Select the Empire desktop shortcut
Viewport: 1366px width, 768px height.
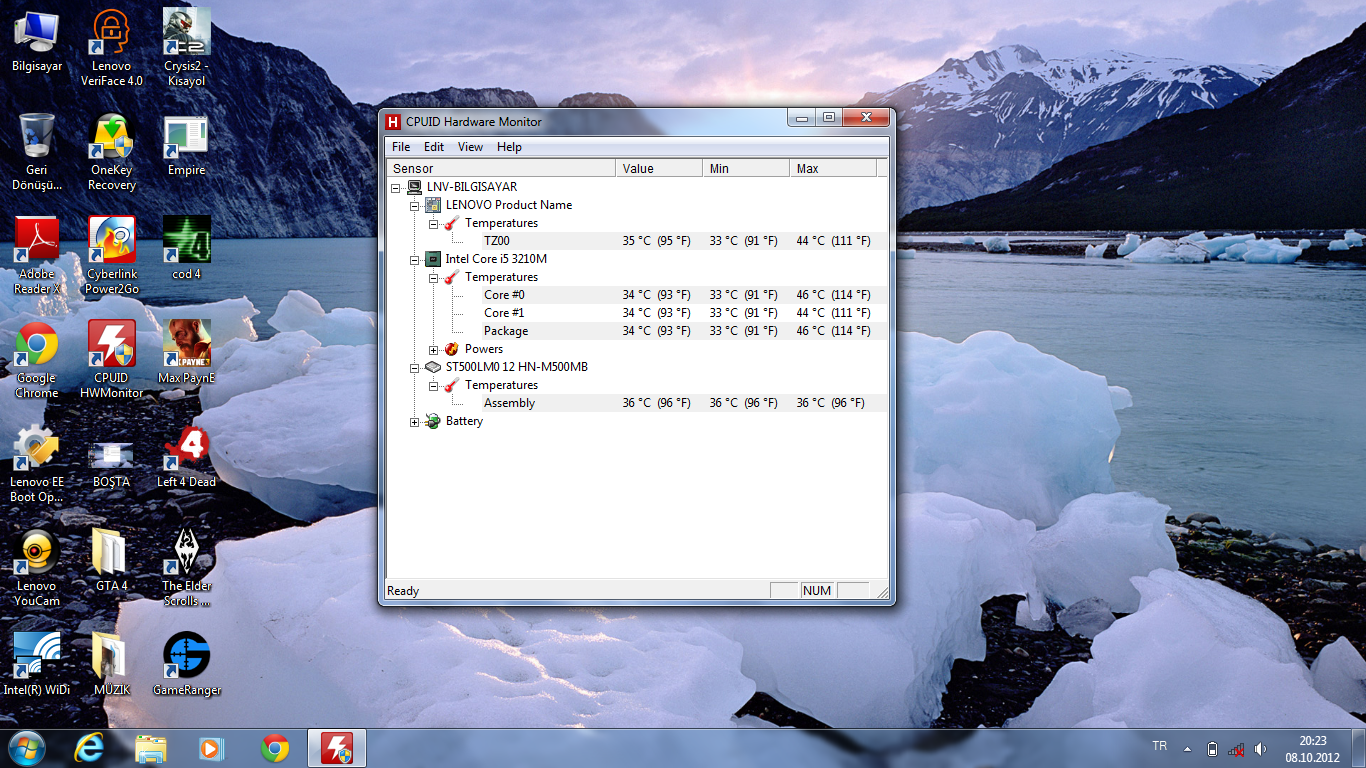click(187, 145)
